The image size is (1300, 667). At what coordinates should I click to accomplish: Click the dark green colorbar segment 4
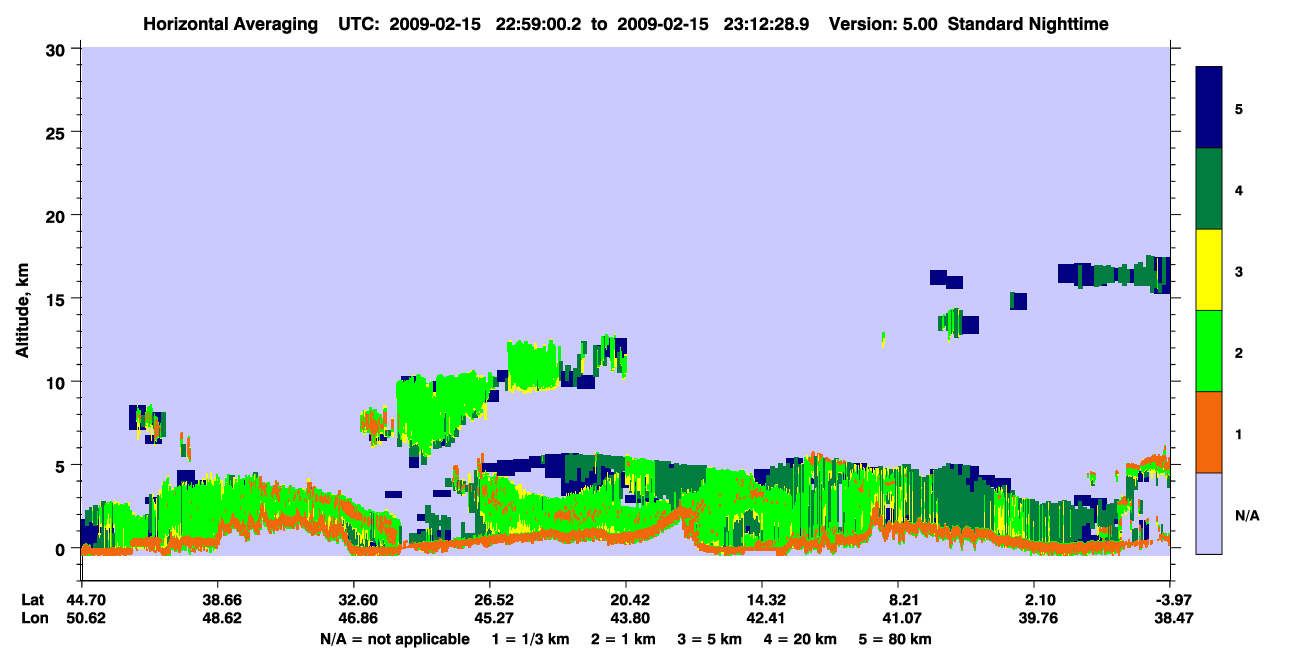click(1209, 189)
